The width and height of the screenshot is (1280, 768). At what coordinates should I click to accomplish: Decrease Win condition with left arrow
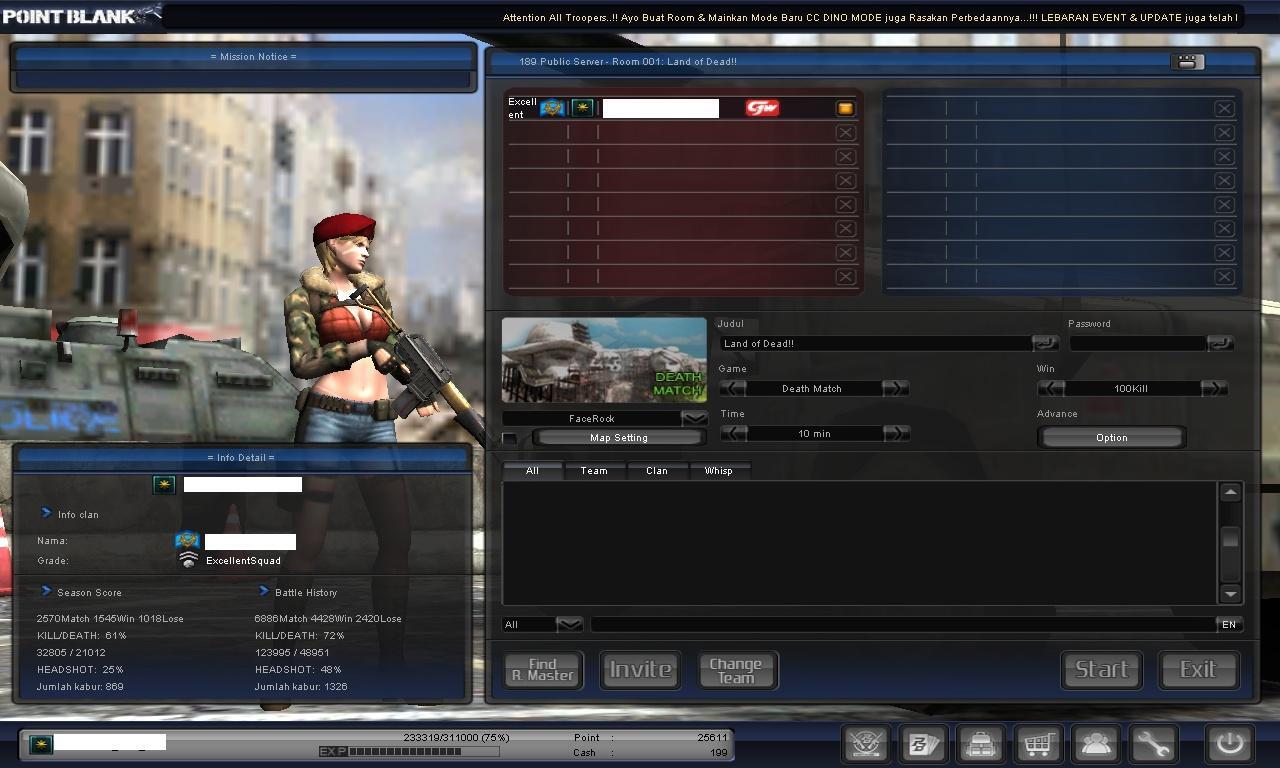[x=1051, y=388]
